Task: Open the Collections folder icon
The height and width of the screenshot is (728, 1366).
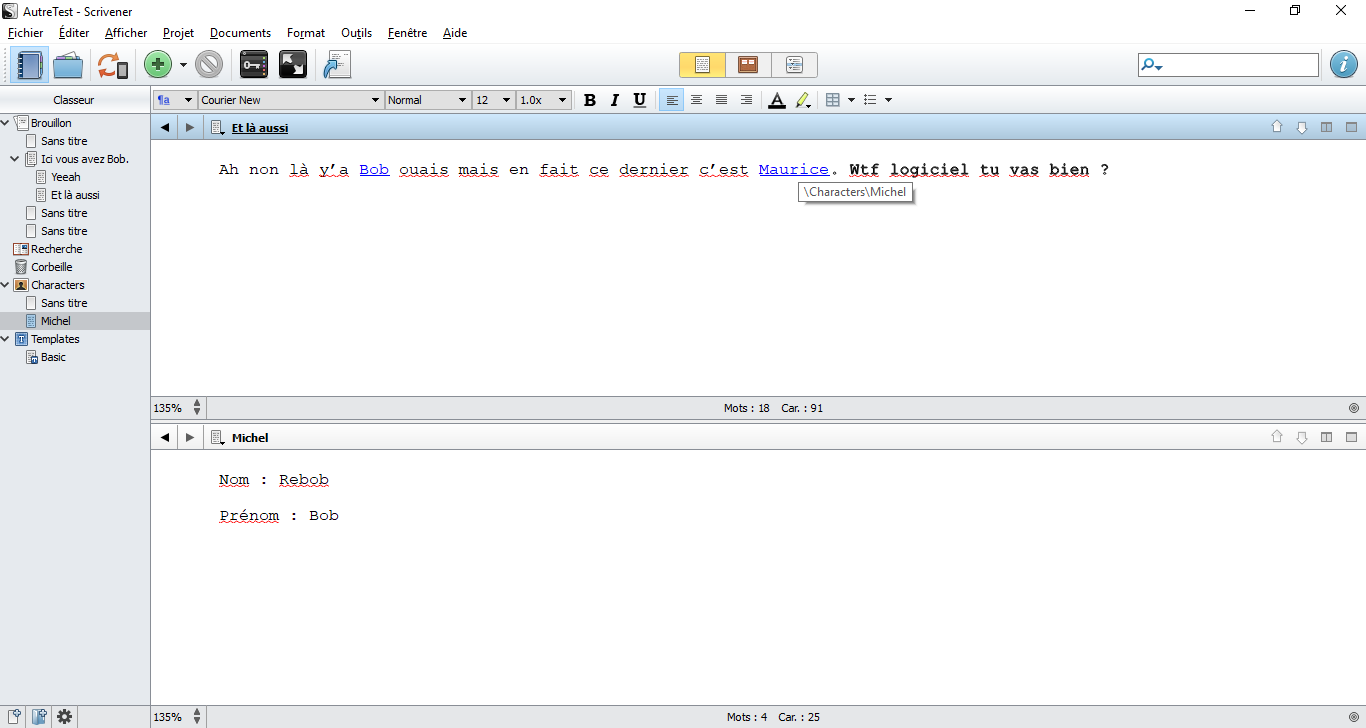Action: pos(68,66)
